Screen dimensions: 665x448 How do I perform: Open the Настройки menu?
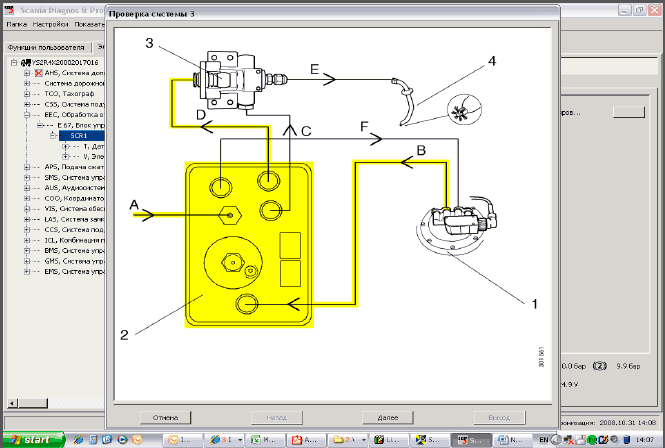tap(52, 24)
